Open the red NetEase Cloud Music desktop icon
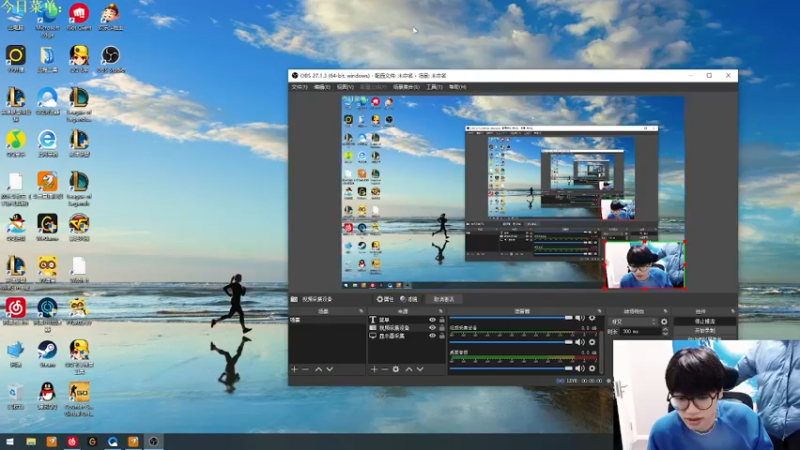800x450 pixels. [16, 311]
